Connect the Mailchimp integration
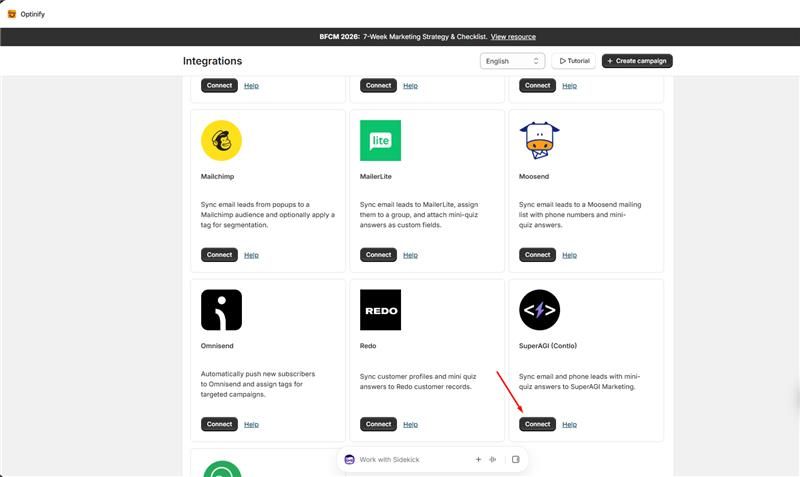The width and height of the screenshot is (800, 477). 219,255
